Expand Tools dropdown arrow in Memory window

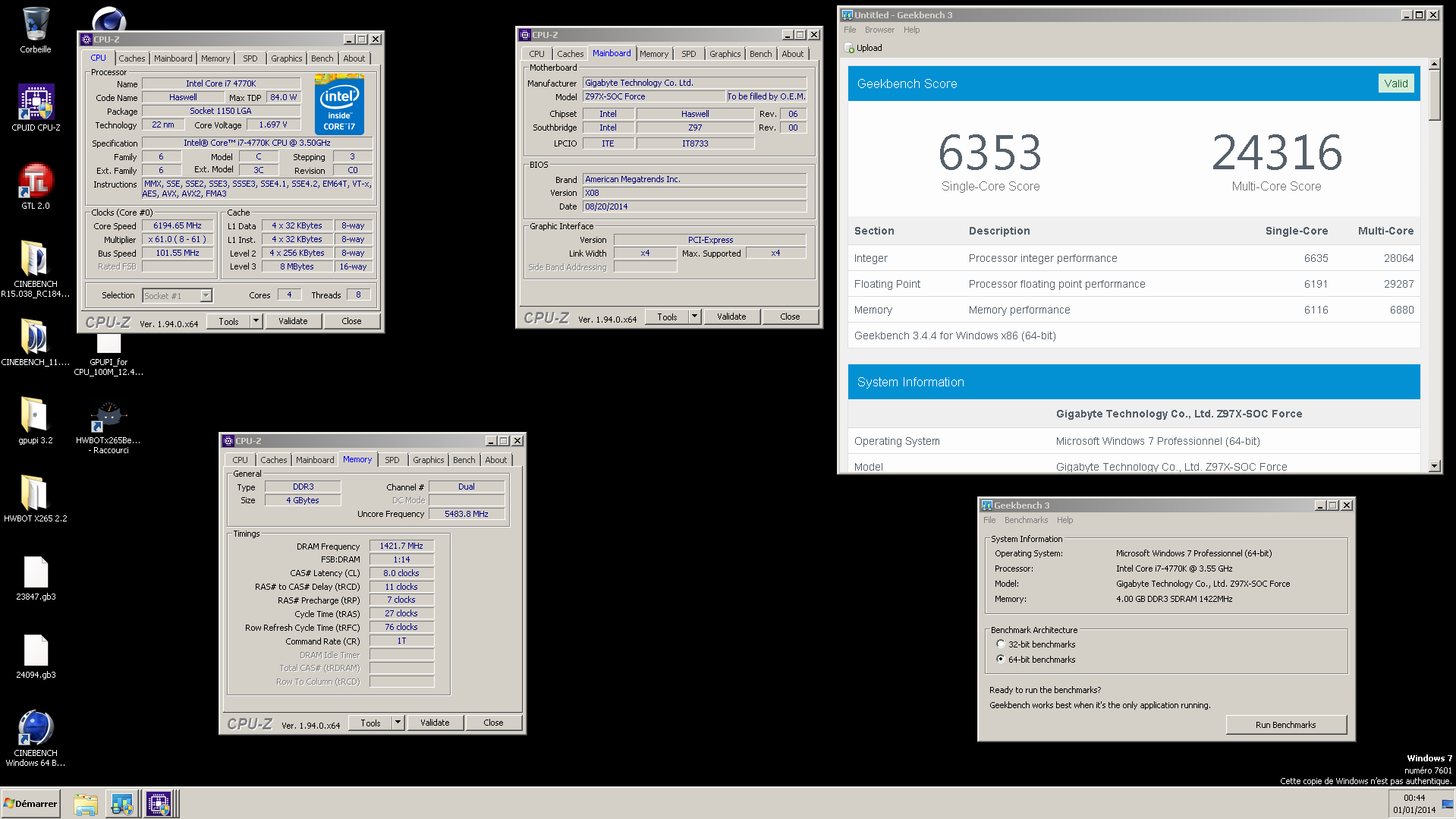tap(398, 723)
